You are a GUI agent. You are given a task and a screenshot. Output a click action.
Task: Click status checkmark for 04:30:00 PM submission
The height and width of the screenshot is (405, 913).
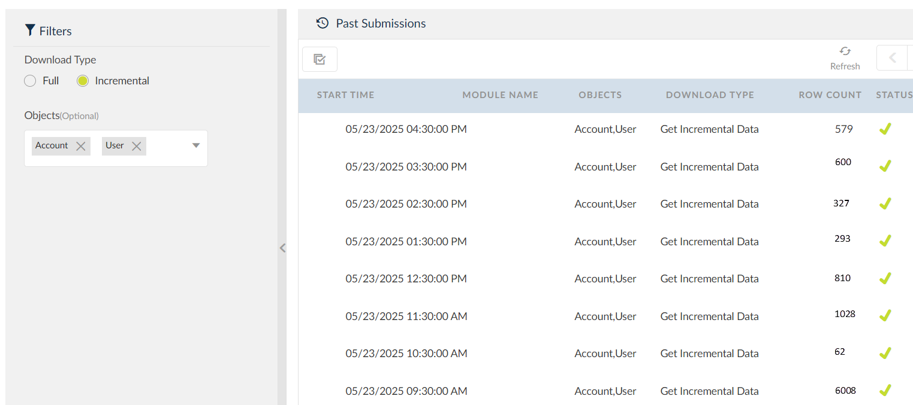885,129
